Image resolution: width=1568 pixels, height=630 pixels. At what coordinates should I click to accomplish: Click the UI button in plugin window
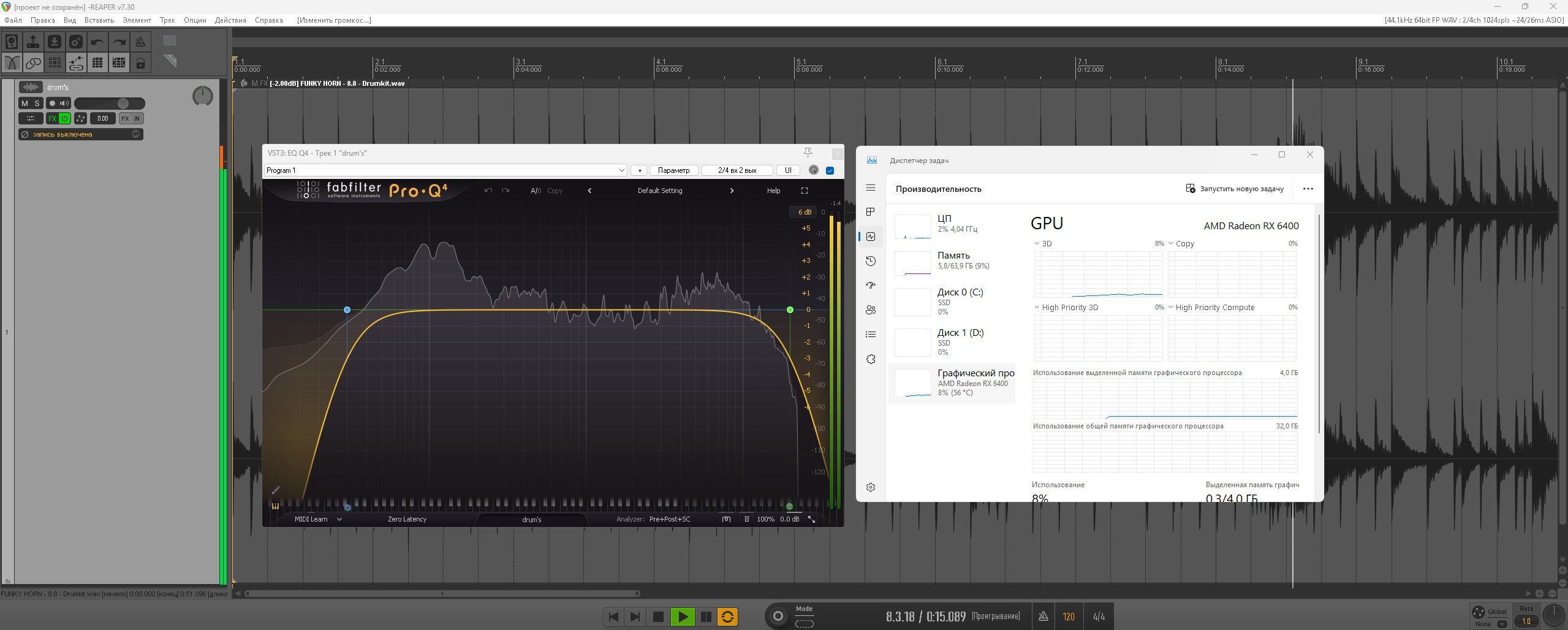point(788,170)
